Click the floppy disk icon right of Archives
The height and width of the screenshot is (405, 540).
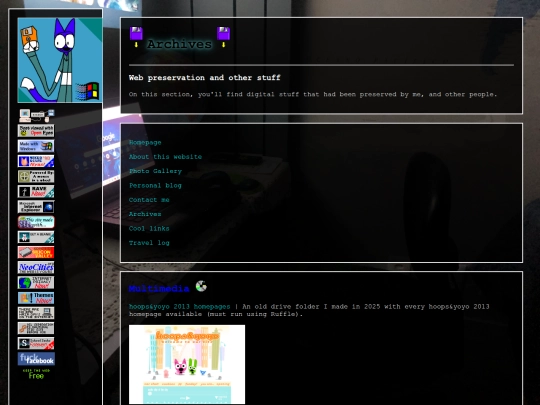pos(223,37)
